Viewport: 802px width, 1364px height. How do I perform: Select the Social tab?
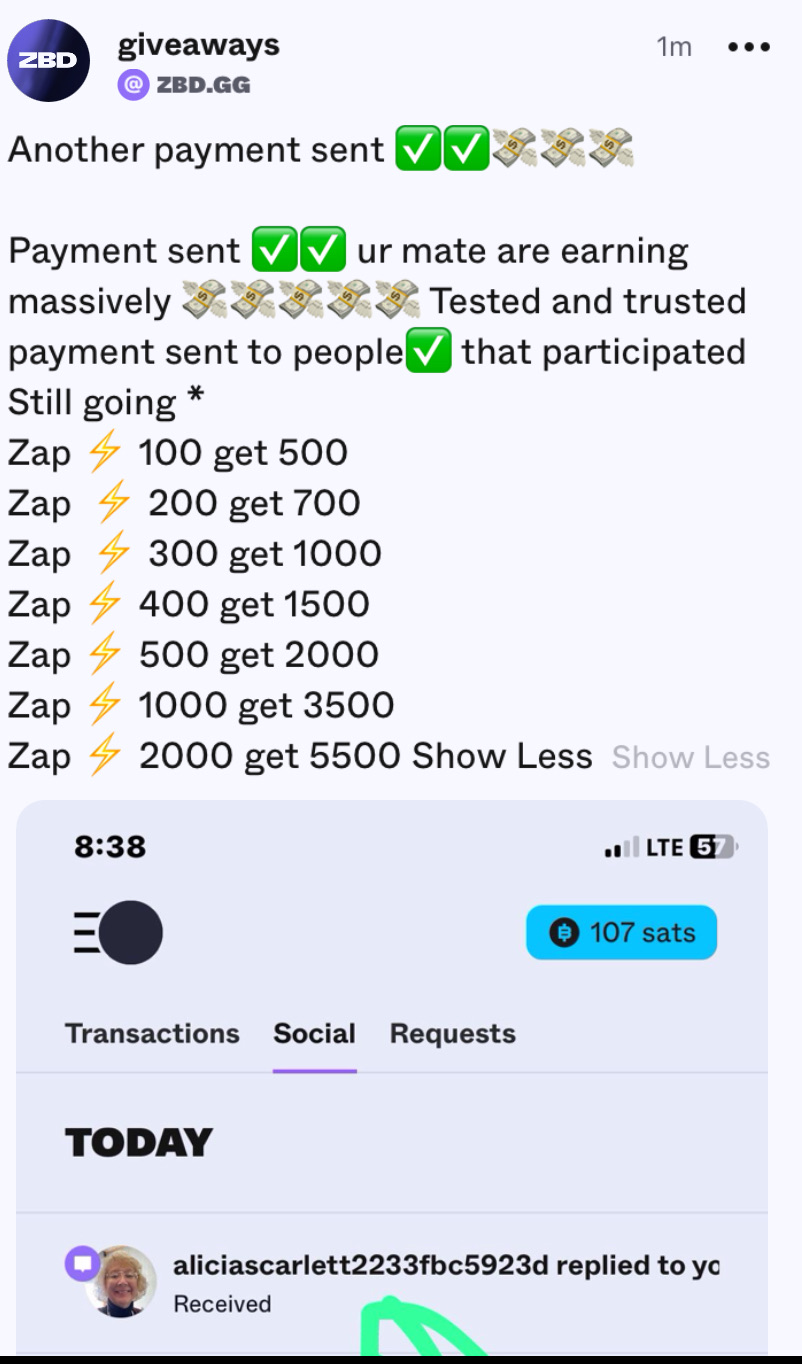[314, 1033]
